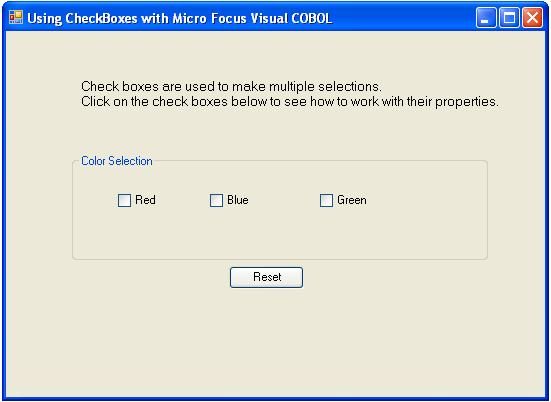Image resolution: width=551 pixels, height=402 pixels.
Task: Click the empty title bar area left of Minimize
Action: (404, 18)
